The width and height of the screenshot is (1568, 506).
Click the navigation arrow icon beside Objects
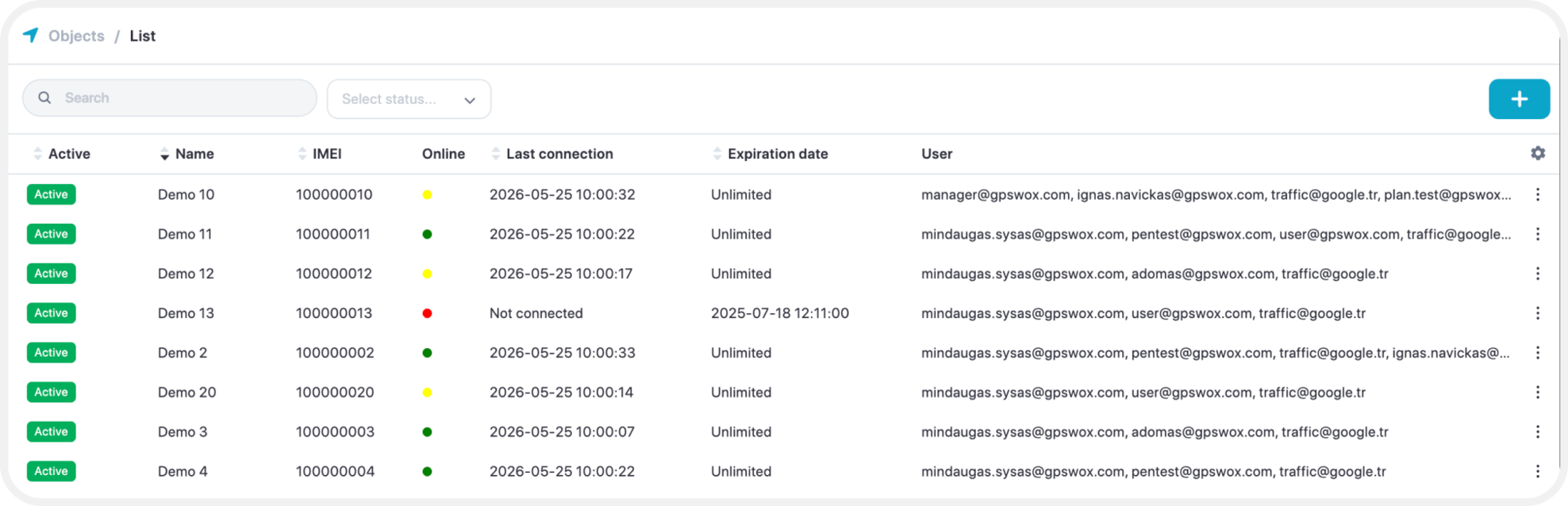pyautogui.click(x=30, y=35)
